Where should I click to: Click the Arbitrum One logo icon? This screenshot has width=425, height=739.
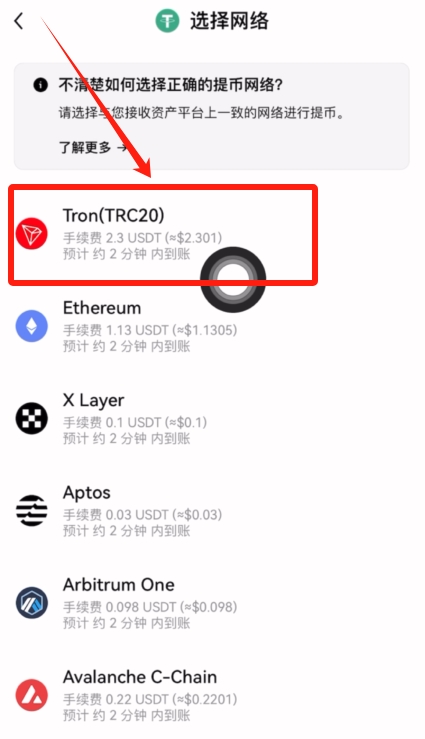(x=32, y=603)
